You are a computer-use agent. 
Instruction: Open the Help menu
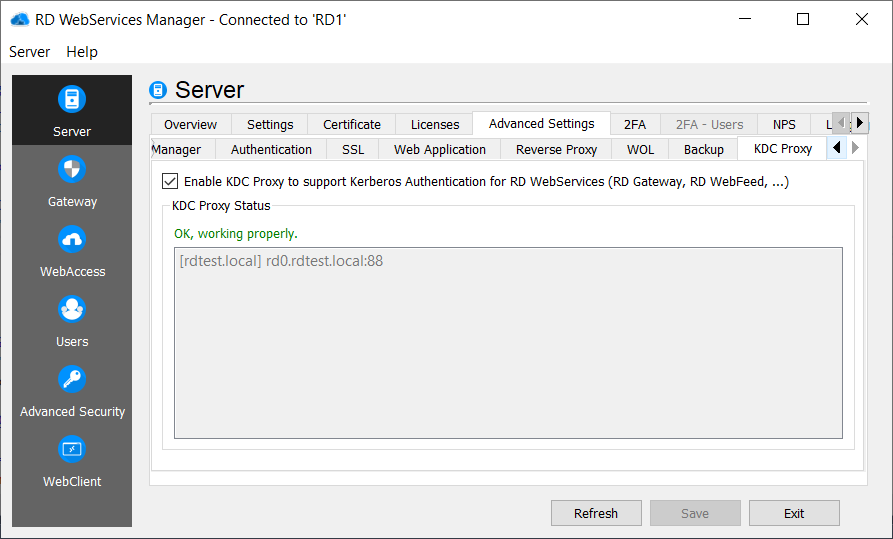(82, 52)
